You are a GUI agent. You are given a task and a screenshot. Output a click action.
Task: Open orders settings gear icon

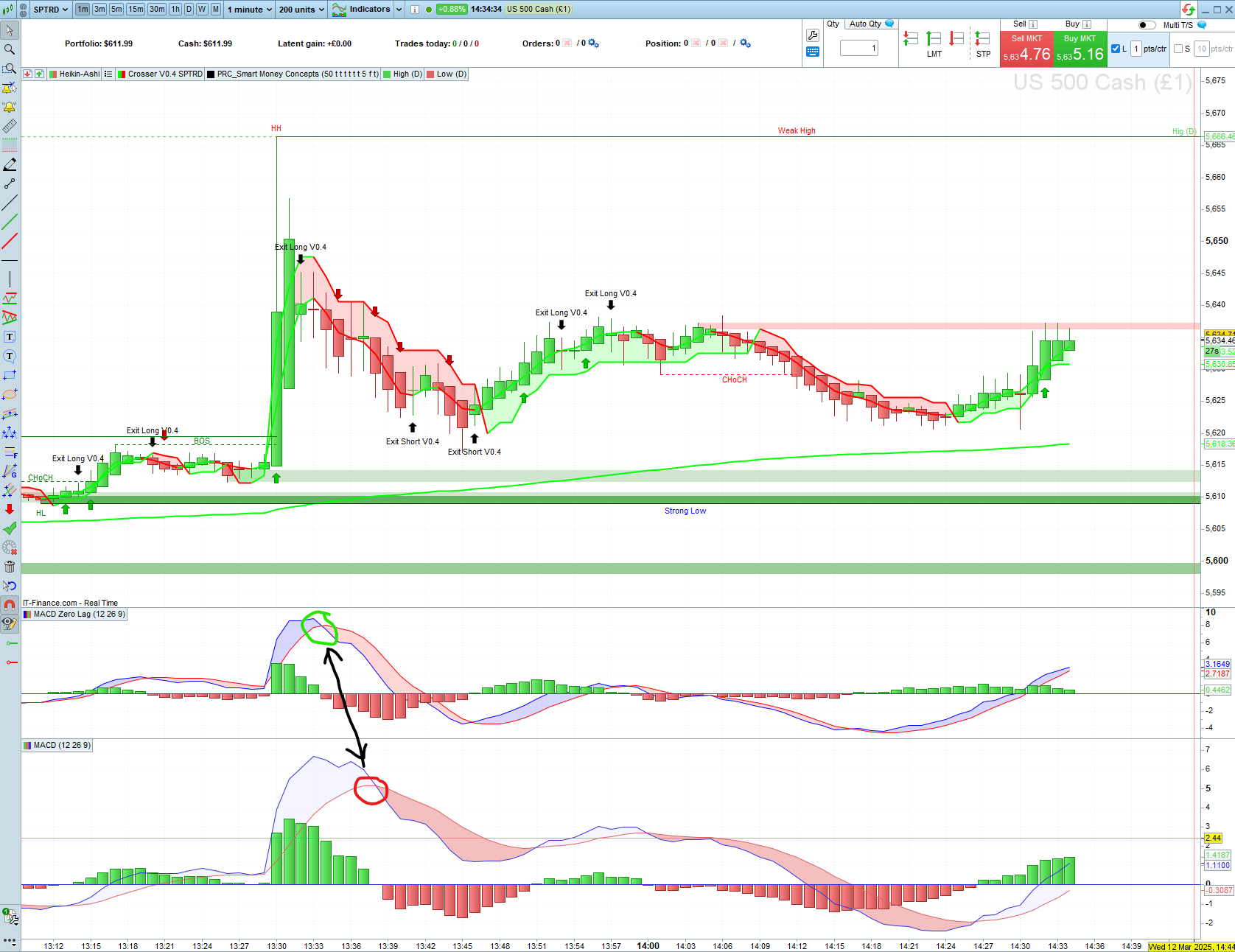[594, 43]
